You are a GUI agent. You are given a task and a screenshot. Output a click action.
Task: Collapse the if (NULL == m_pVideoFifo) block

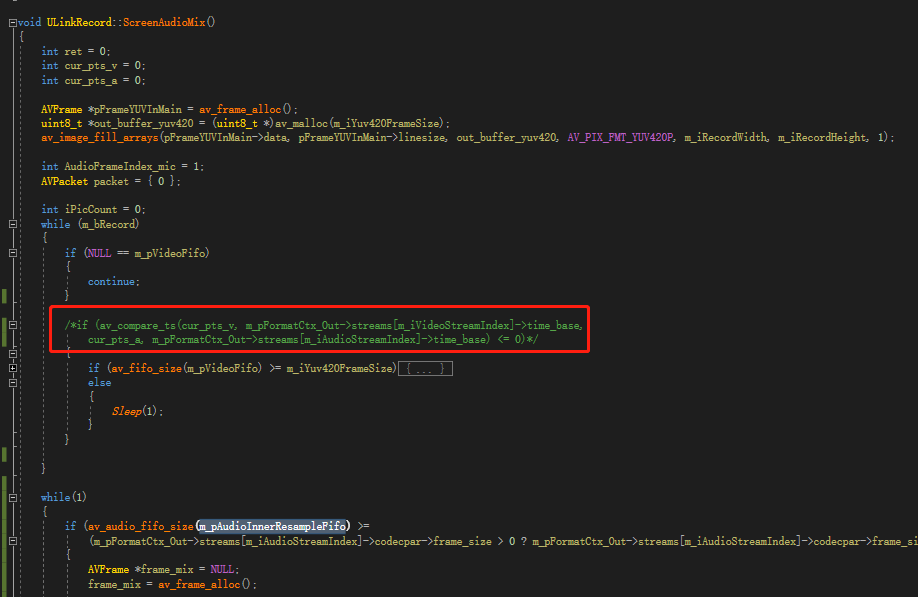pos(13,253)
